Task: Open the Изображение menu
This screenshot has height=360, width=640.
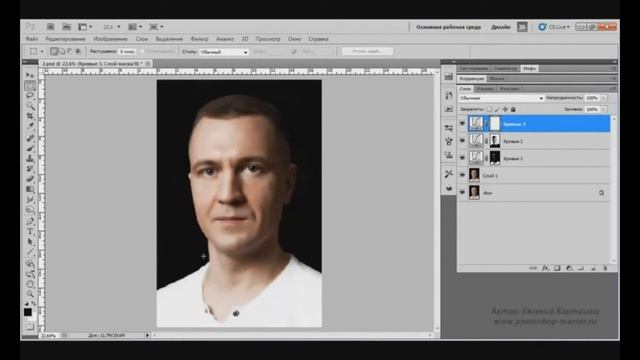Action: [110, 39]
